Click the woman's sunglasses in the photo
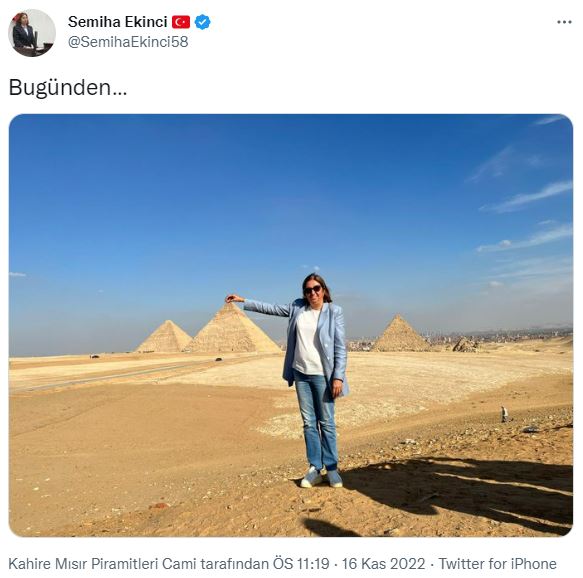Image resolution: width=583 pixels, height=578 pixels. click(313, 290)
